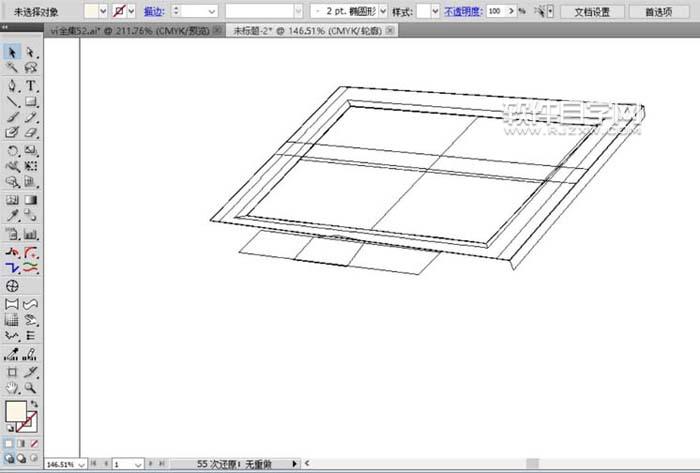
Task: Choose the Eyedropper tool
Action: click(12, 215)
